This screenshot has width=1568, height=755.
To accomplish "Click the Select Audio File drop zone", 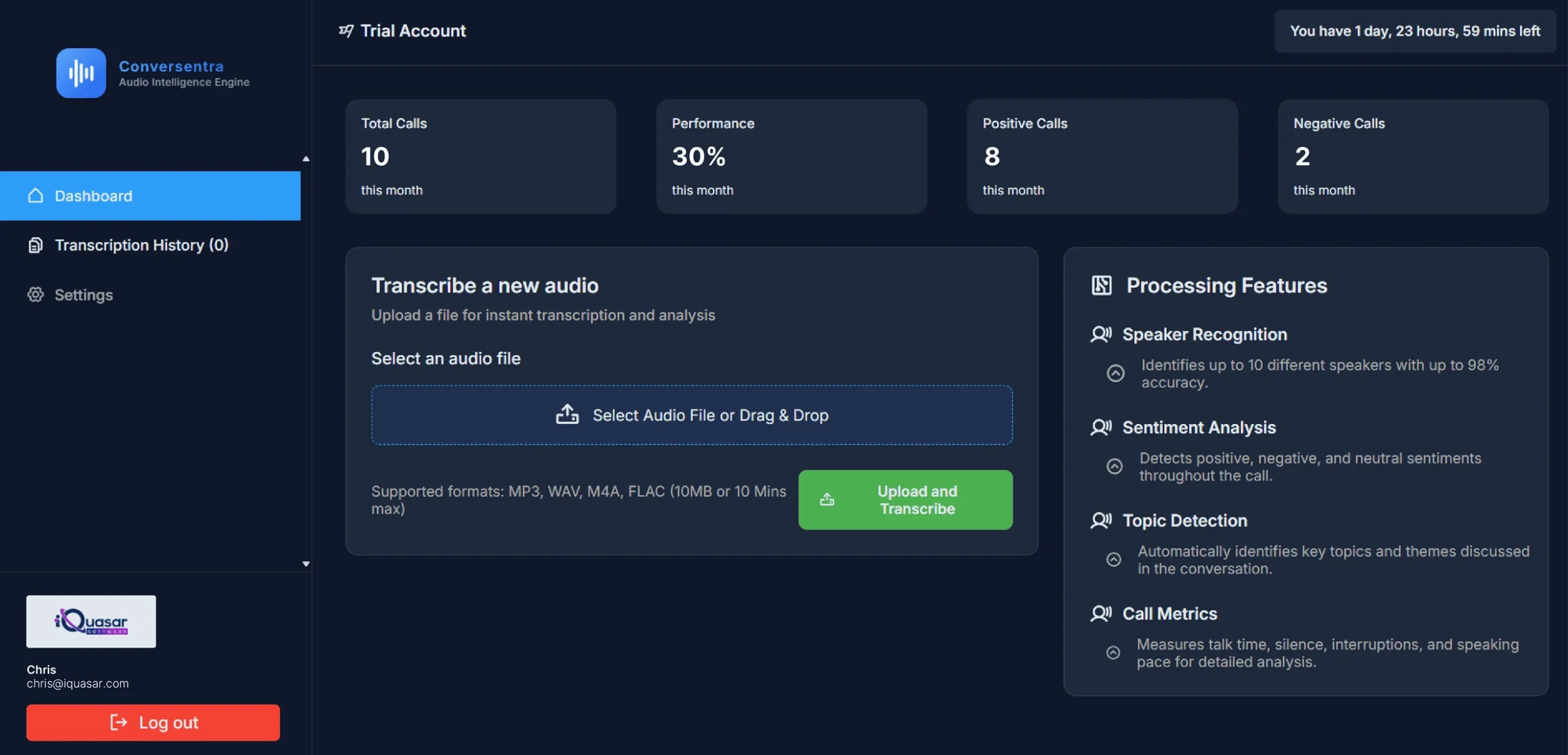I will tap(692, 415).
